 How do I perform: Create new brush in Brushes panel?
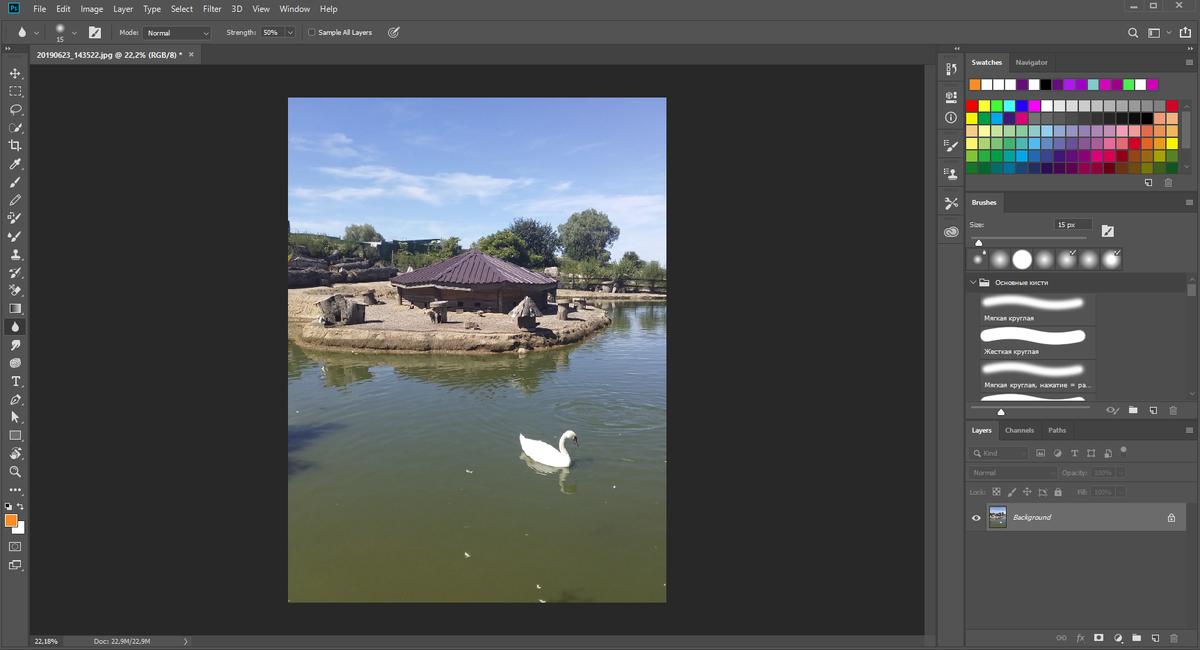tap(1153, 410)
